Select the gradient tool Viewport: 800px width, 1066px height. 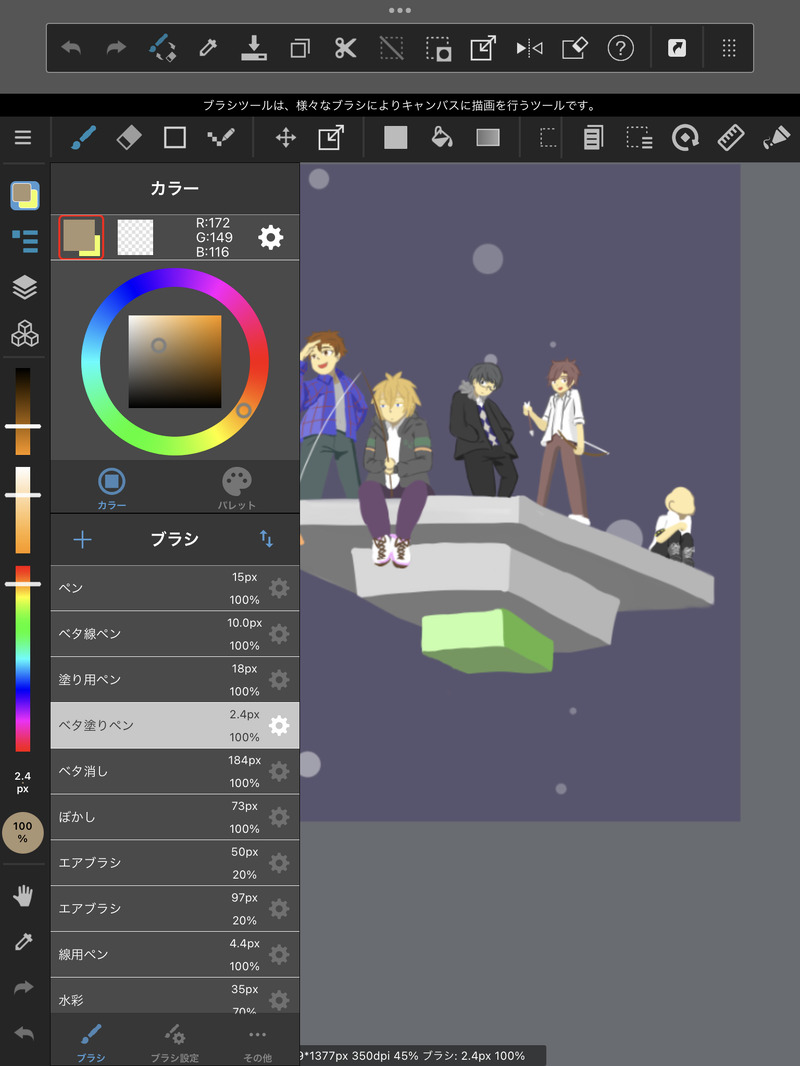click(488, 137)
